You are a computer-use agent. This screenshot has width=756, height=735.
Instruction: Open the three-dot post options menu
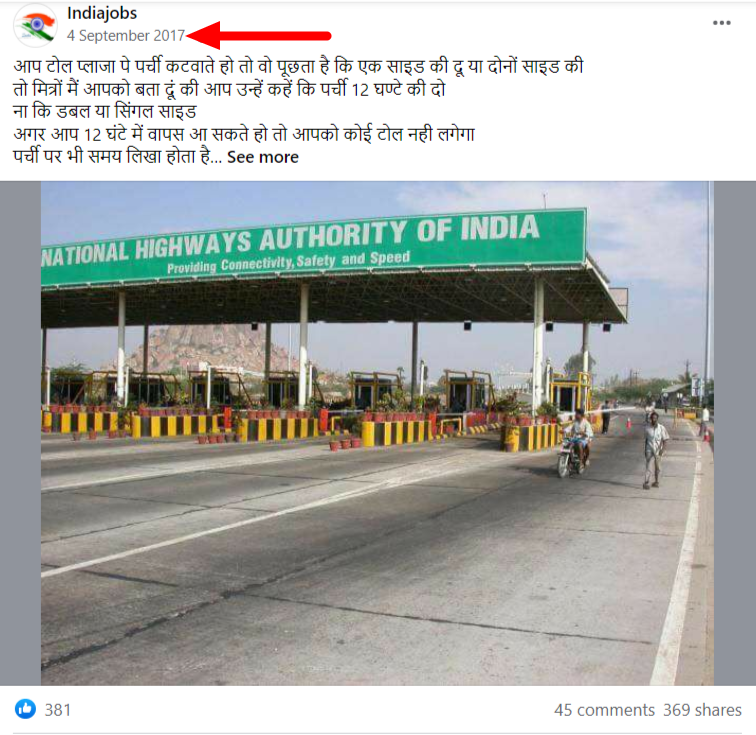pyautogui.click(x=721, y=23)
